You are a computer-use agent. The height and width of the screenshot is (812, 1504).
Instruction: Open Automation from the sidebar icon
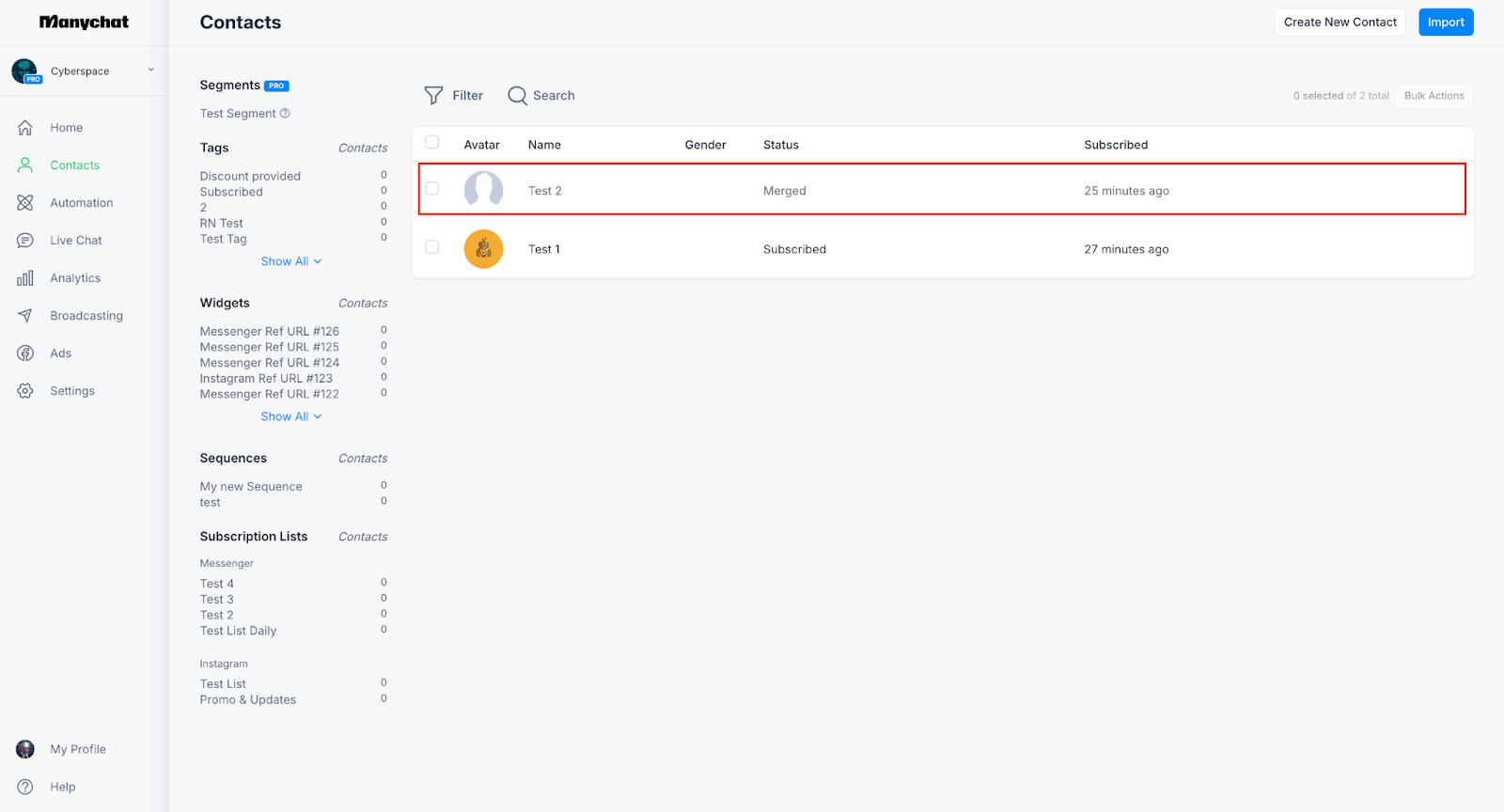(x=25, y=203)
